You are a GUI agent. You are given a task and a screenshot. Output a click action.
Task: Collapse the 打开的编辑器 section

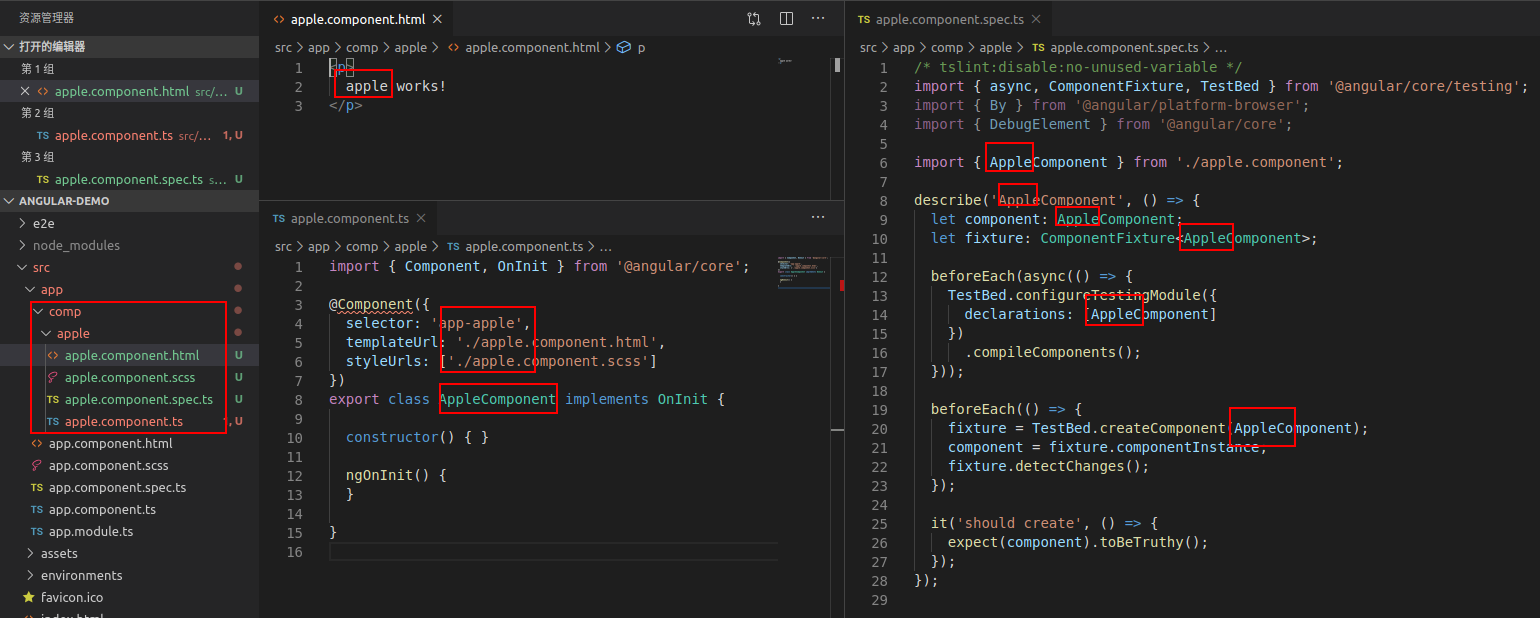(129, 47)
